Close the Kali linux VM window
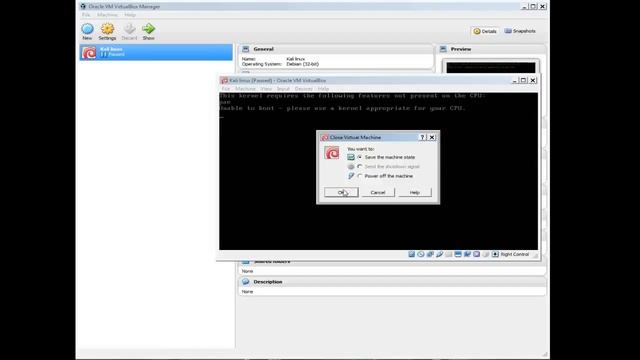Viewport: 640px width, 360px height. [533, 80]
